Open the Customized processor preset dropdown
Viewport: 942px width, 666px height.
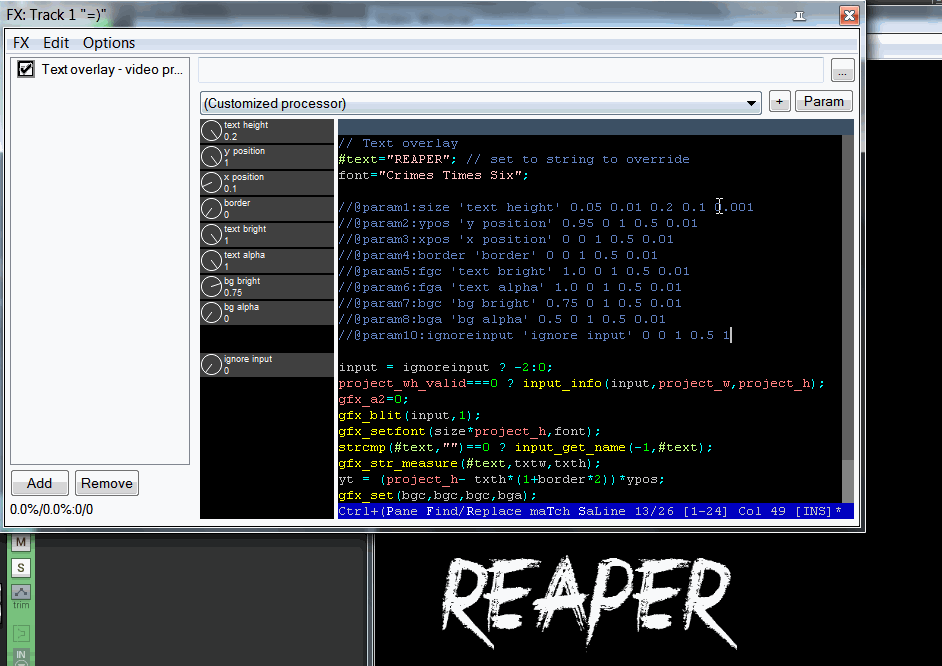481,103
